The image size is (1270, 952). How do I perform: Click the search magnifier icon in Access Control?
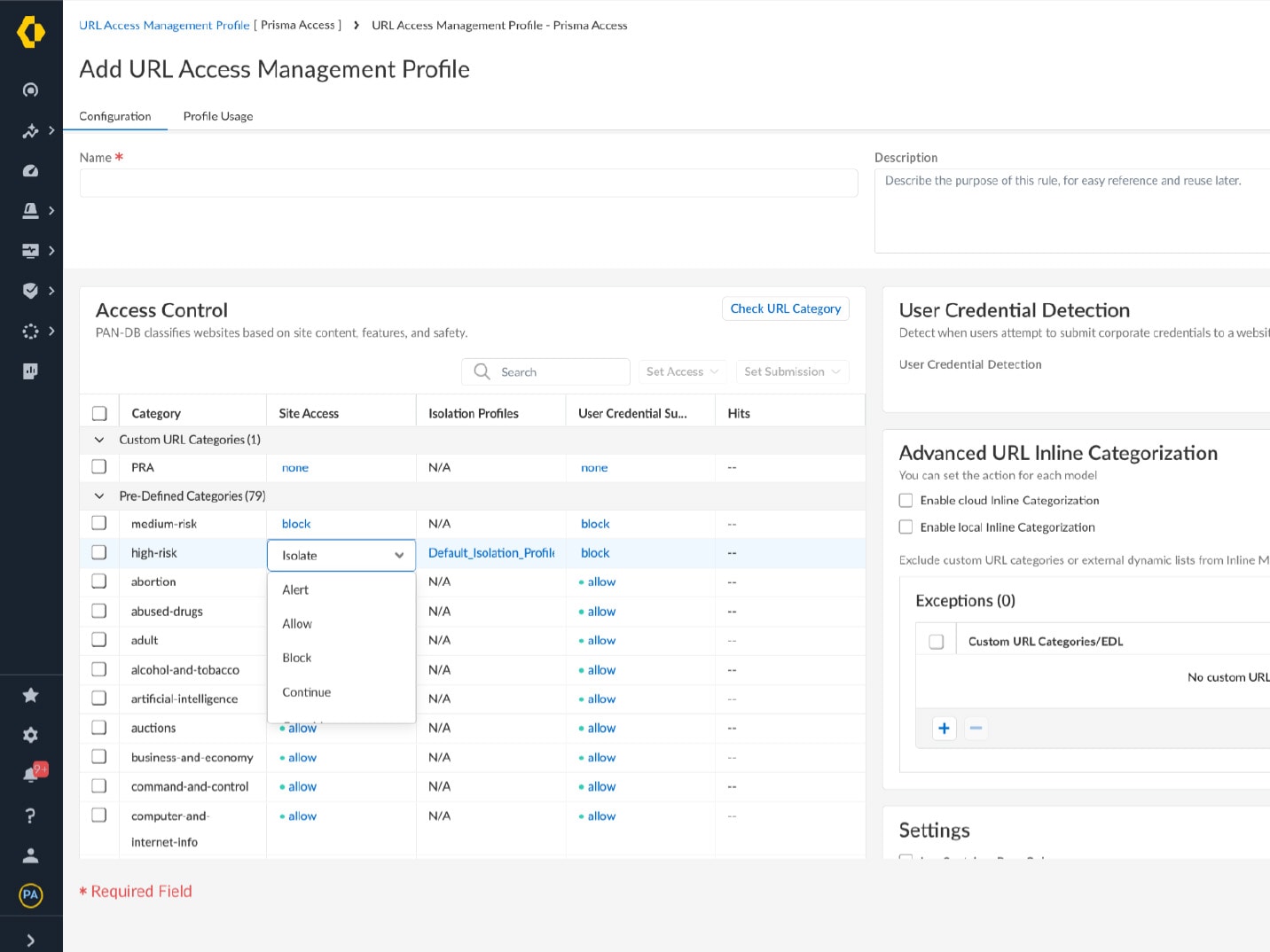point(482,371)
